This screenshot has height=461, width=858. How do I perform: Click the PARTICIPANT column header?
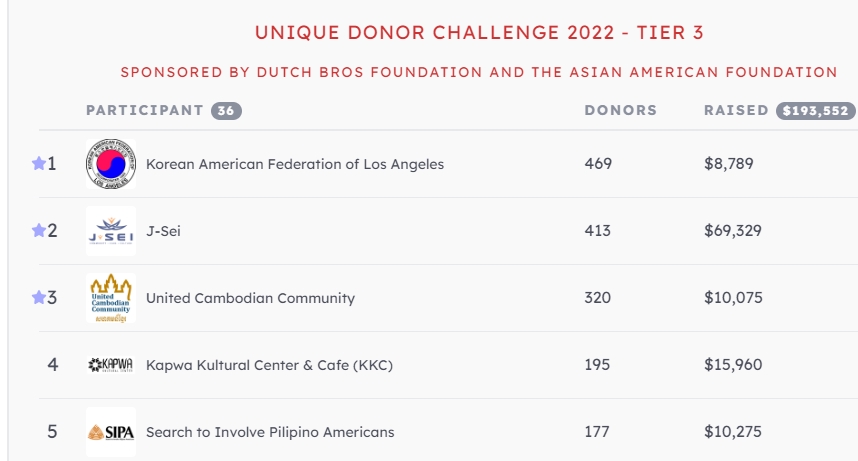144,110
